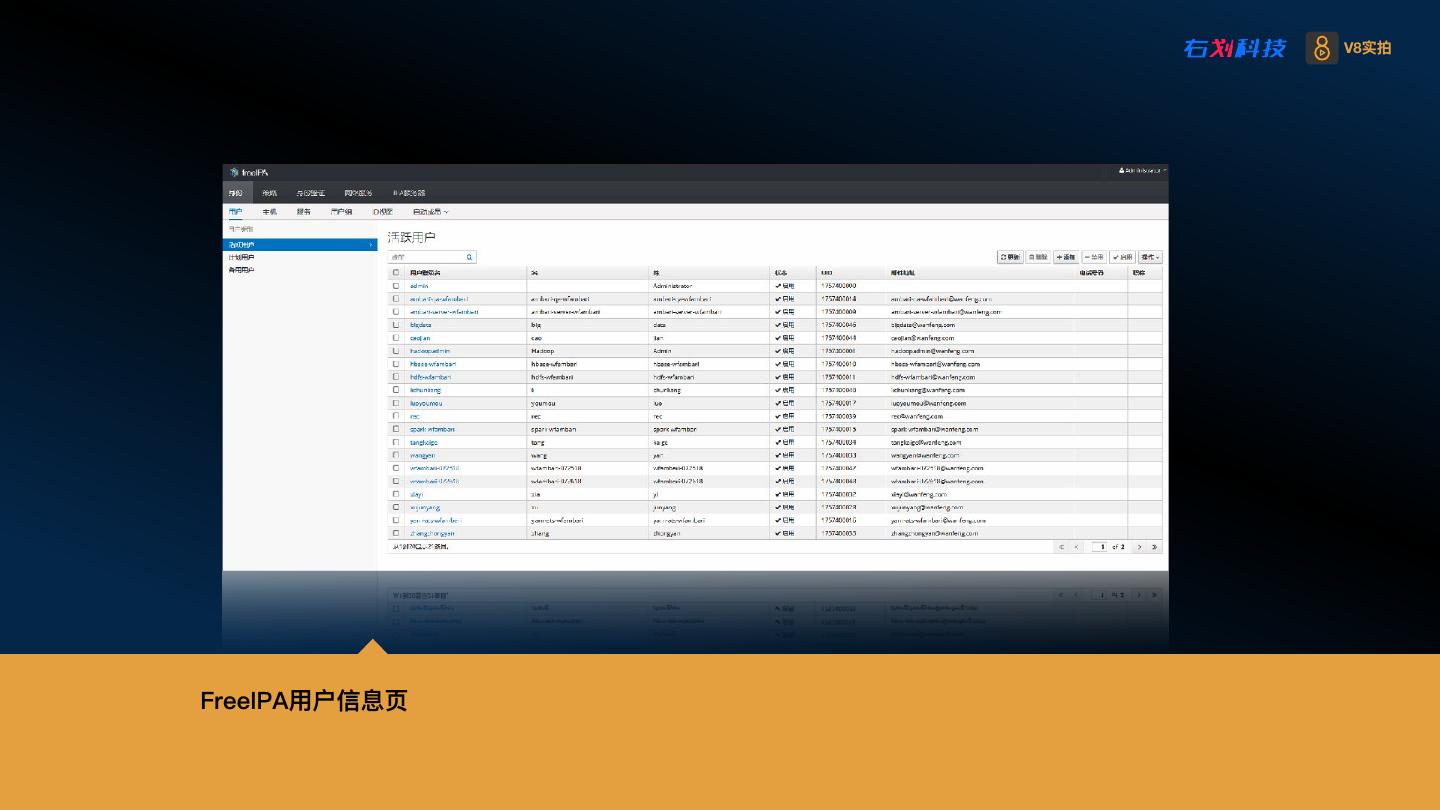The image size is (1440, 810).
Task: Open the hadoopadmin user link
Action: 430,351
